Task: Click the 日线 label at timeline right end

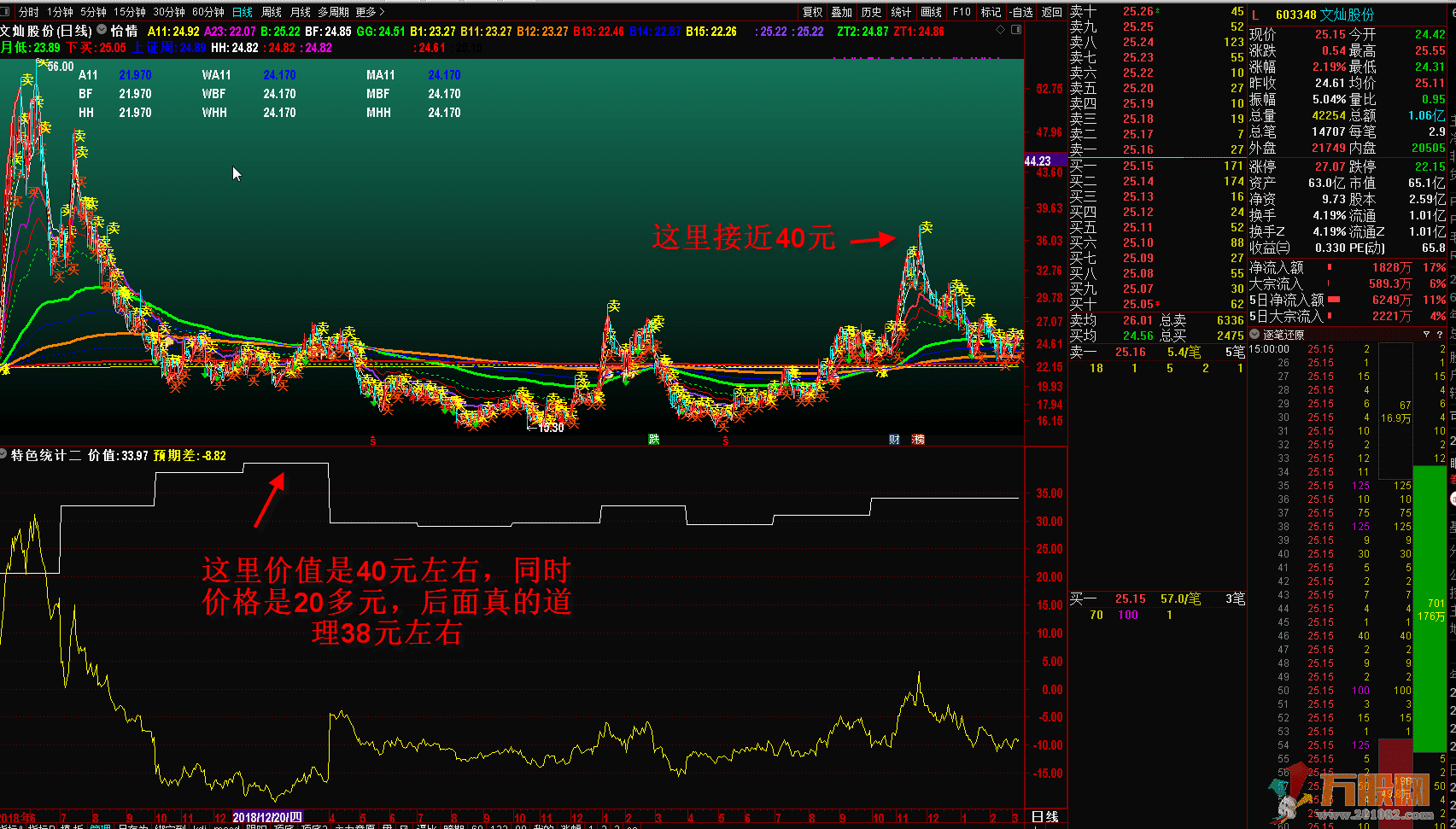Action: (1045, 817)
